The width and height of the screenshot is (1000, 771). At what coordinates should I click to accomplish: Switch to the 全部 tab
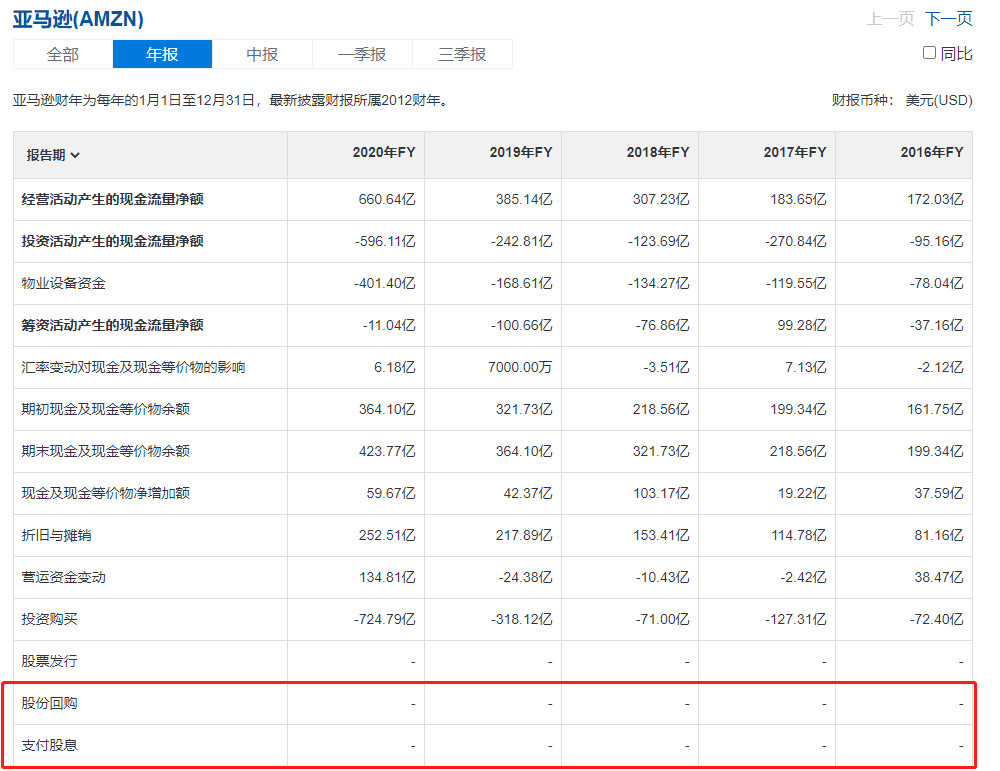tap(62, 54)
